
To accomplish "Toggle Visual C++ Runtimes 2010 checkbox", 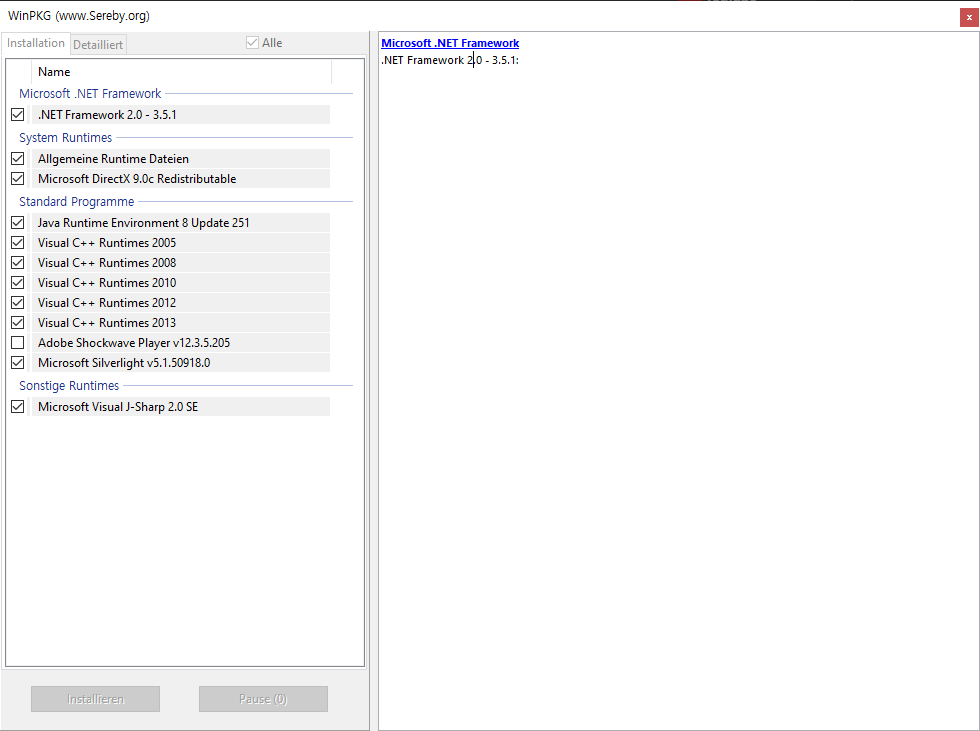I will pos(18,282).
